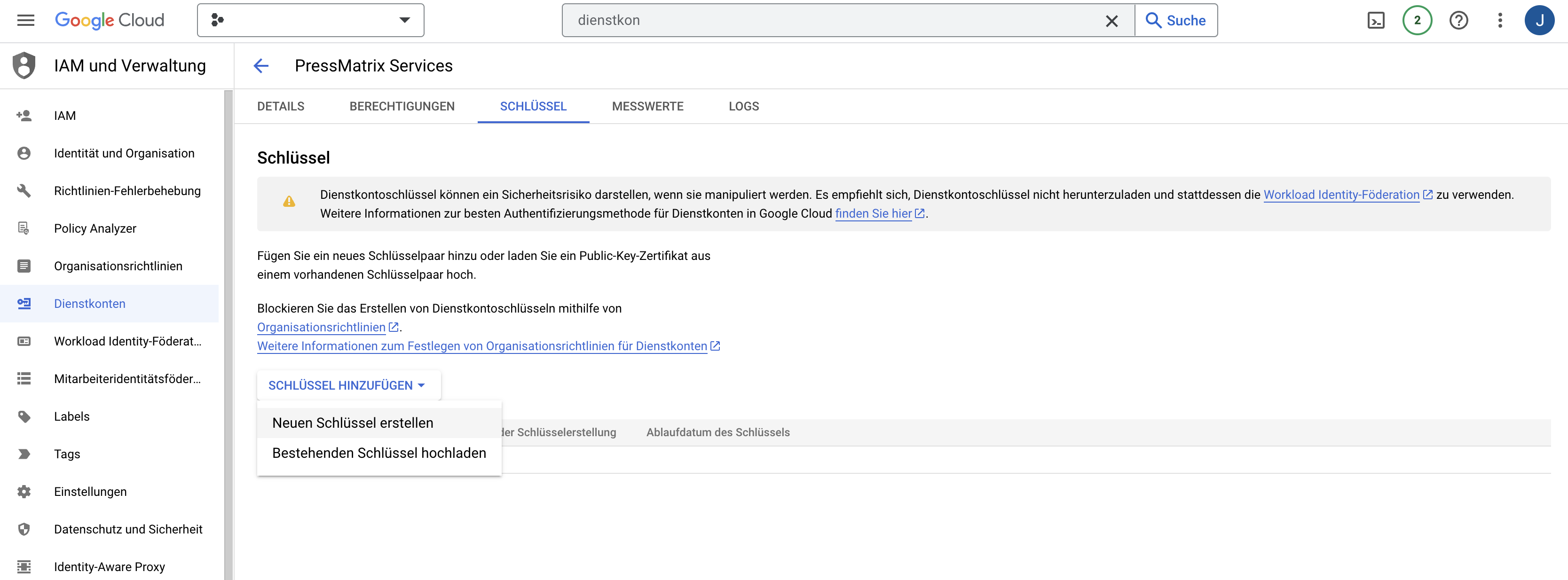1568x580 pixels.
Task: Open IAM in the sidebar
Action: pyautogui.click(x=110, y=116)
